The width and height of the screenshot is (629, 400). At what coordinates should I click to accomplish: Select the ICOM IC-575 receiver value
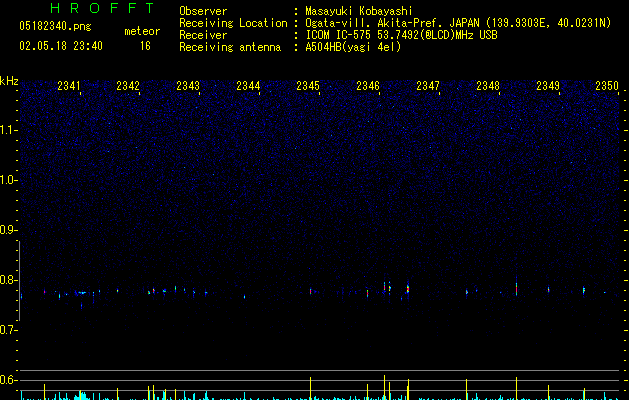[401, 35]
